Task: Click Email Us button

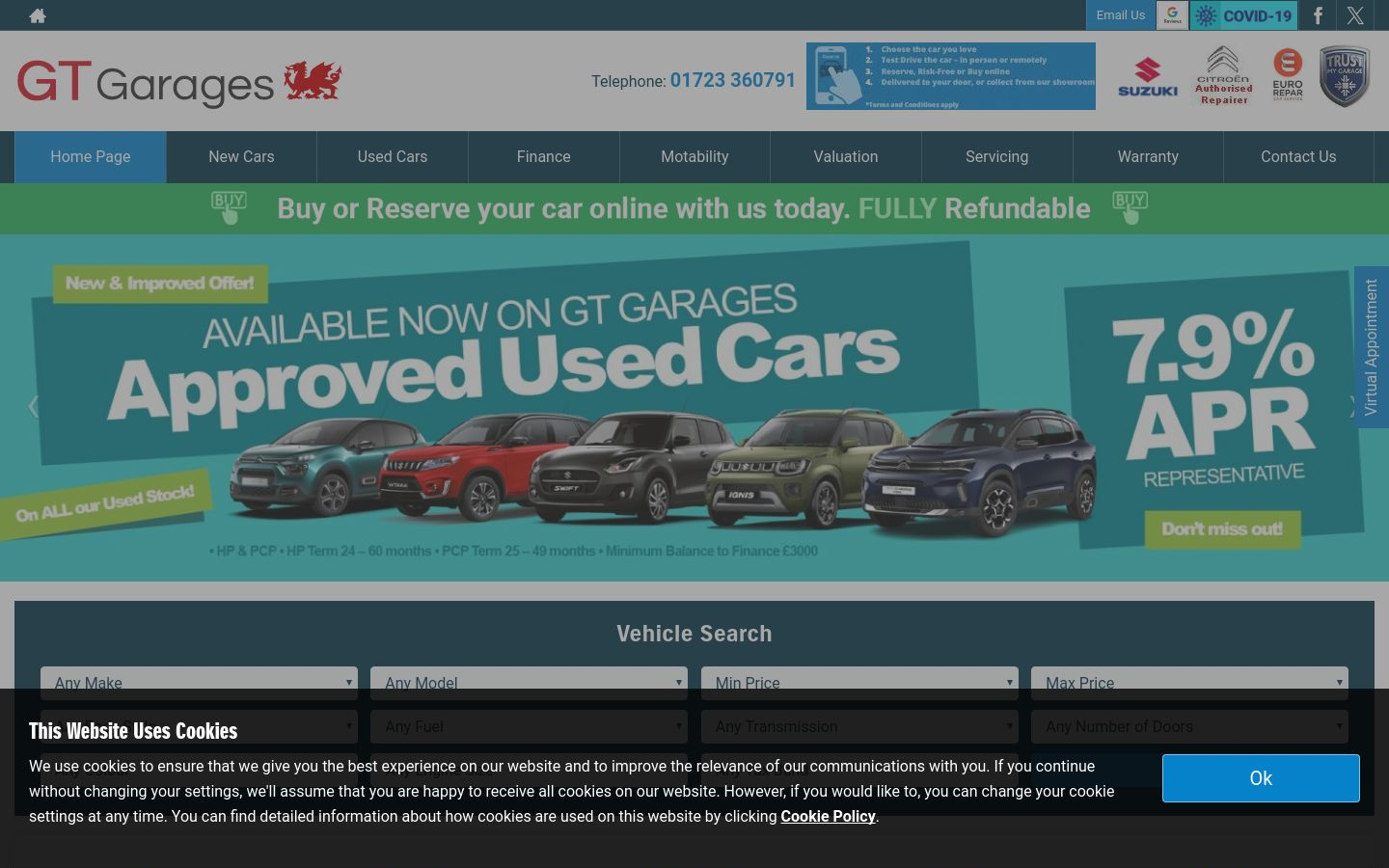Action: pyautogui.click(x=1121, y=15)
